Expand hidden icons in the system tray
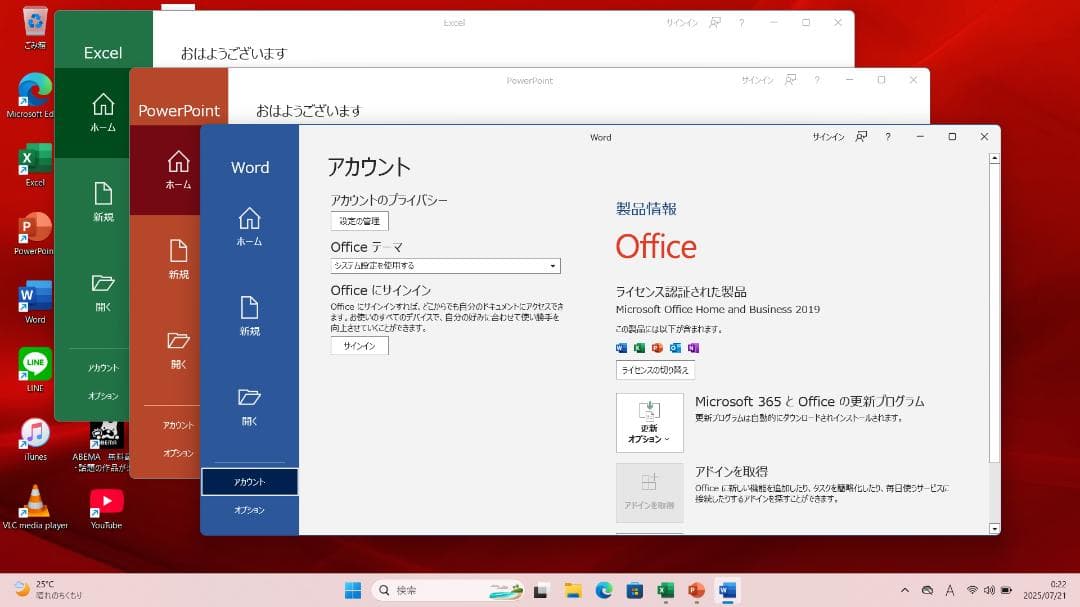 [x=905, y=590]
